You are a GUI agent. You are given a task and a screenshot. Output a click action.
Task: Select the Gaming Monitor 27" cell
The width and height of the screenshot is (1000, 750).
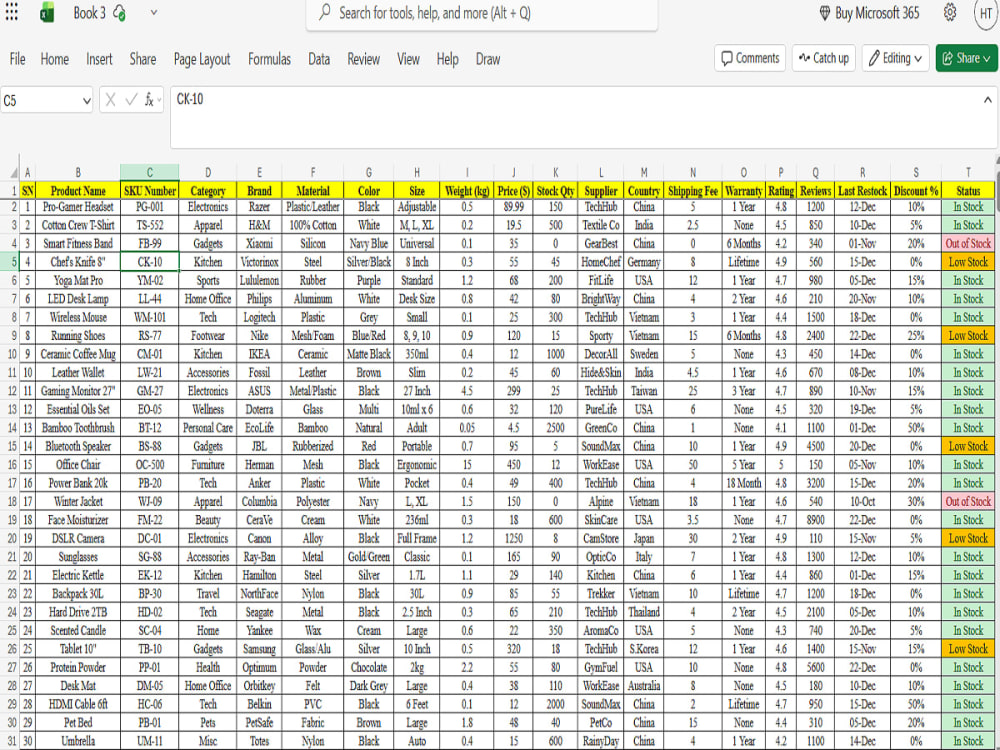coord(78,391)
